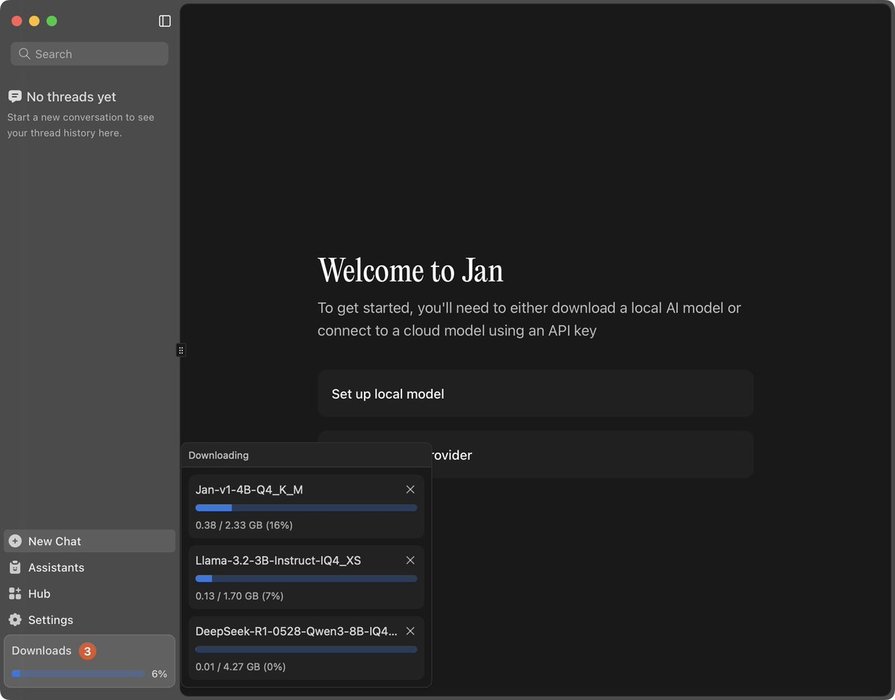895x700 pixels.
Task: Click the overall downloads progress bar
Action: click(x=78, y=674)
